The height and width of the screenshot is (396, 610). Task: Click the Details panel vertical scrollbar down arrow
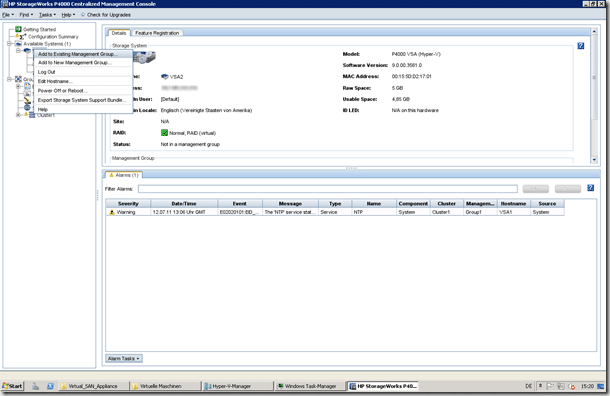pyautogui.click(x=594, y=159)
